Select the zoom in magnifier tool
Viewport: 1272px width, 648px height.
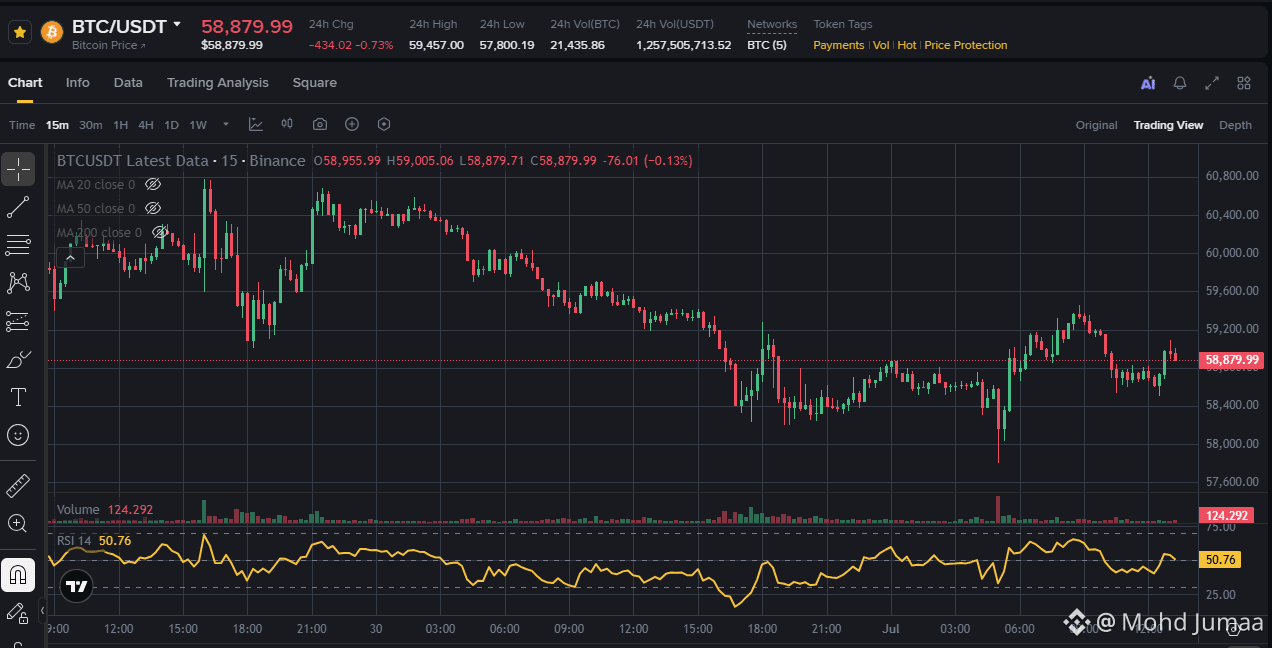tap(18, 523)
